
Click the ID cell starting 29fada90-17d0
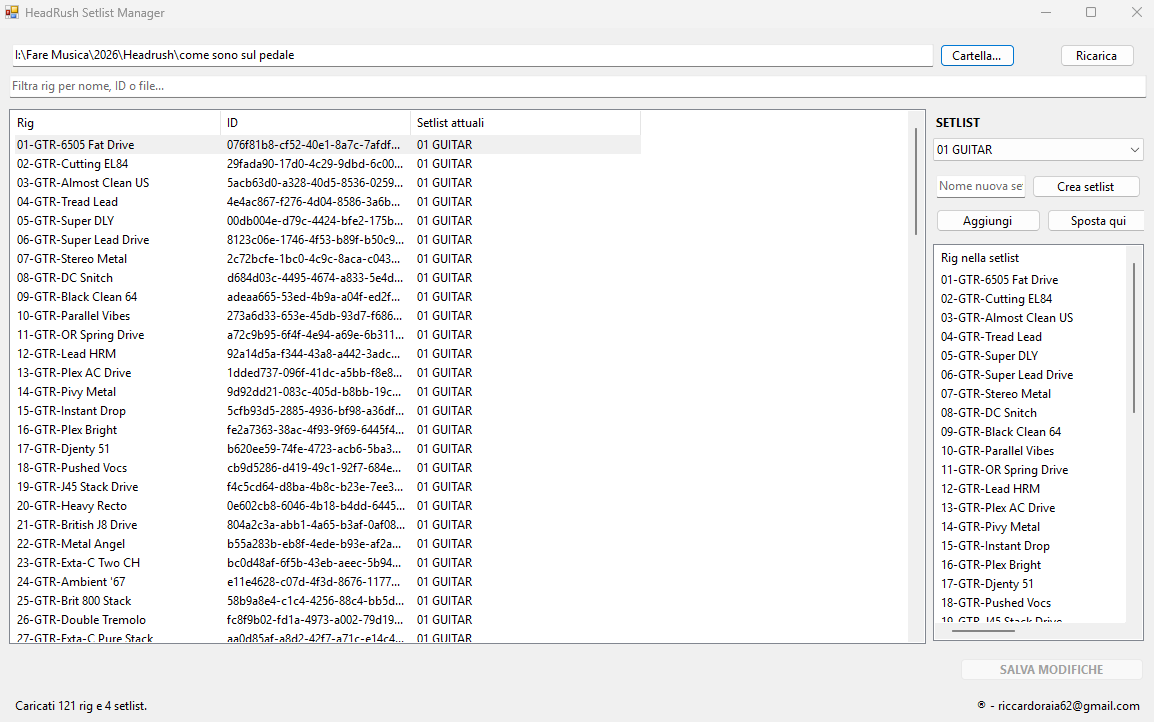point(315,164)
